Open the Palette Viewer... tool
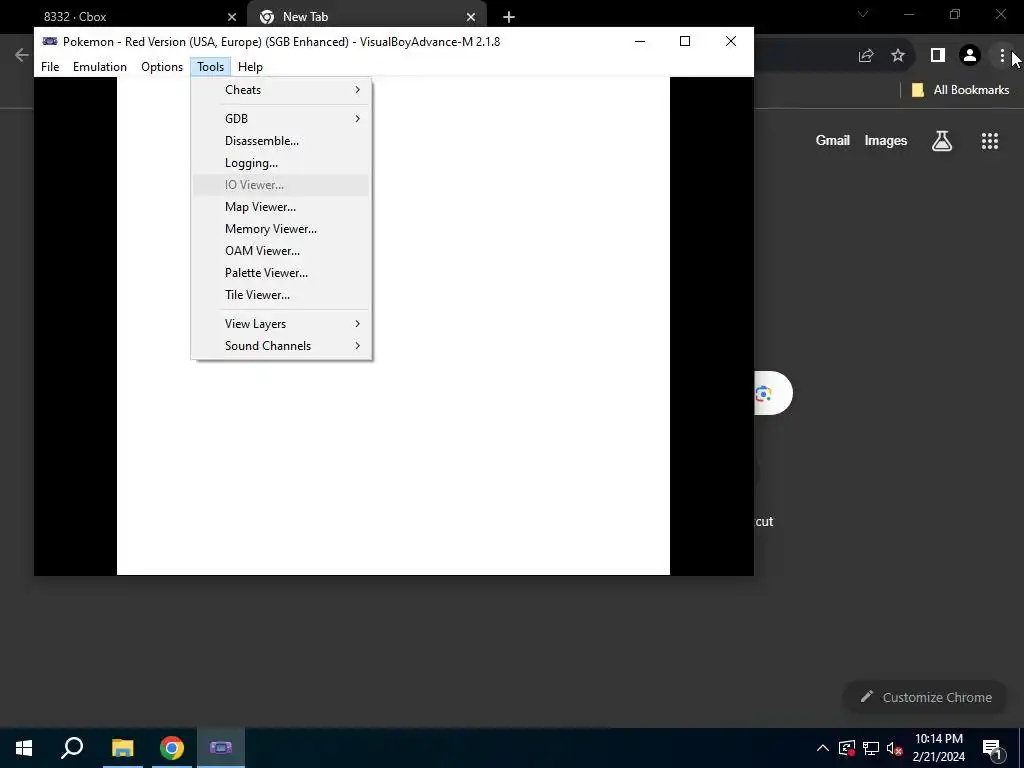1024x768 pixels. [281, 272]
